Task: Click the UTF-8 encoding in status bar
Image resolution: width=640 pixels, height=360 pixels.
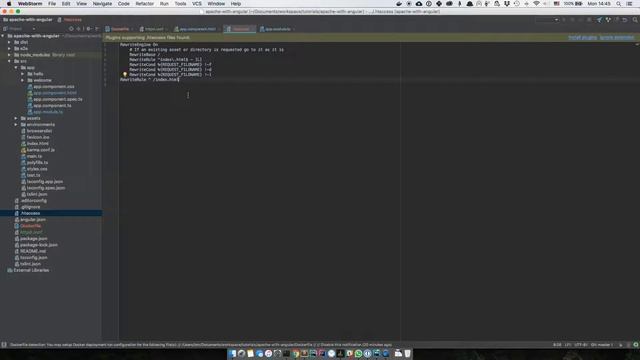Action: point(580,345)
